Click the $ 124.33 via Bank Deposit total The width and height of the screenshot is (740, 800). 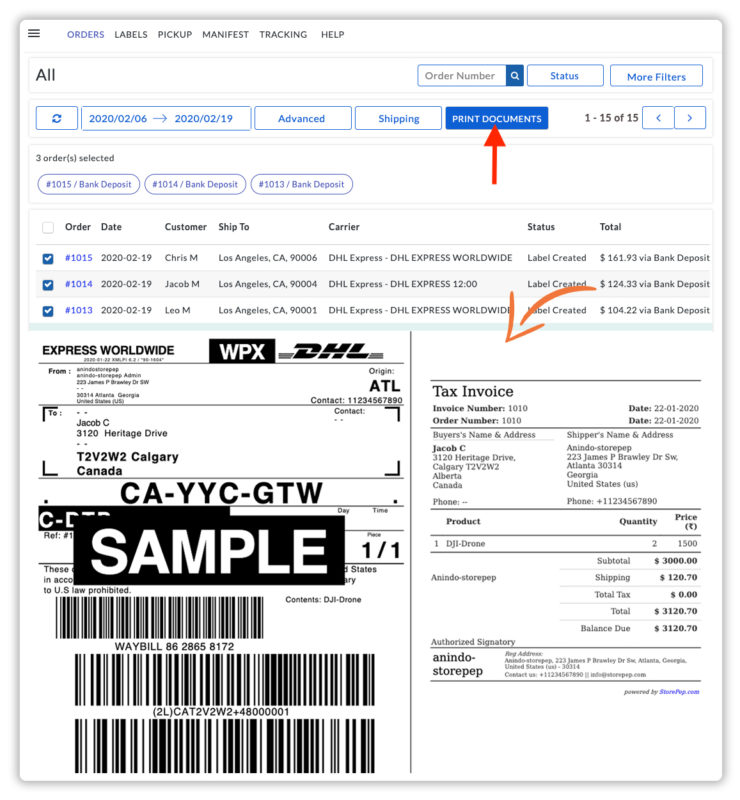click(655, 284)
